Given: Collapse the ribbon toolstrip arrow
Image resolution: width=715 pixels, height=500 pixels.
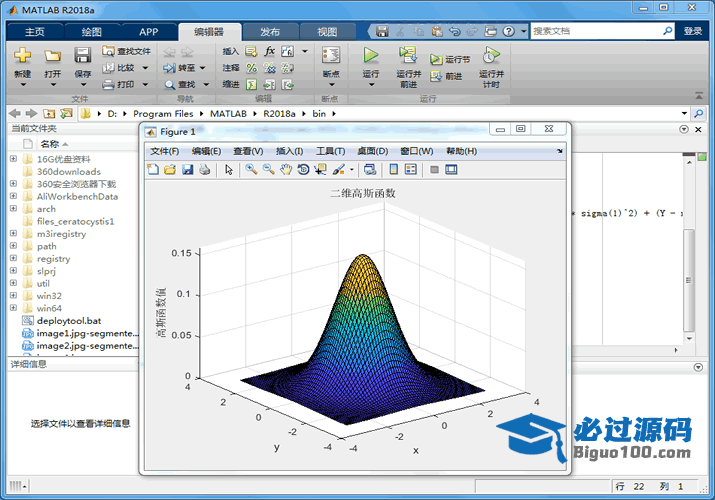Looking at the screenshot, I should coord(699,96).
